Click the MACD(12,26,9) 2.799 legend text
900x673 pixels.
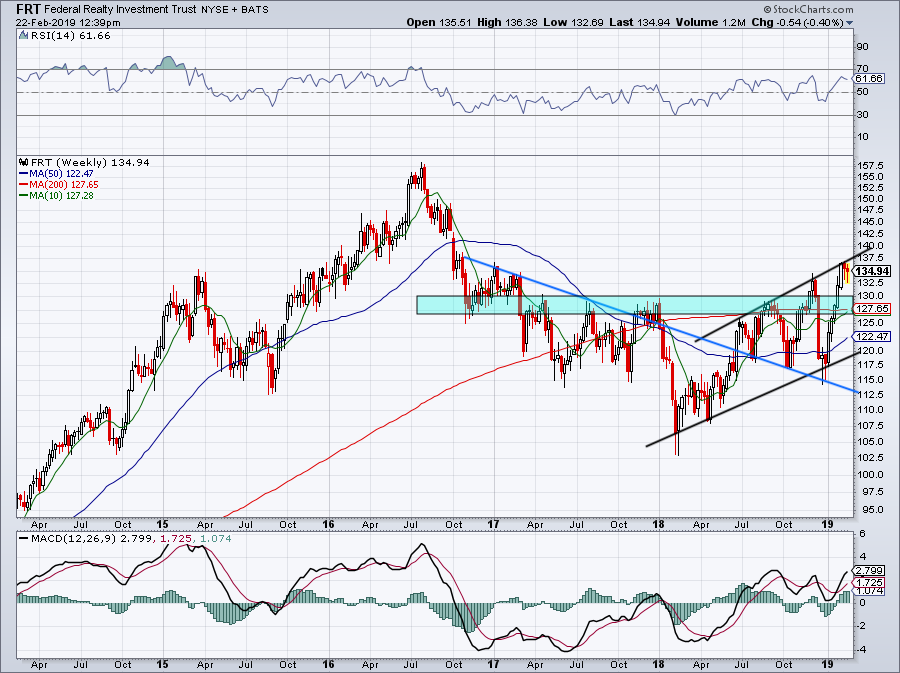click(92, 539)
